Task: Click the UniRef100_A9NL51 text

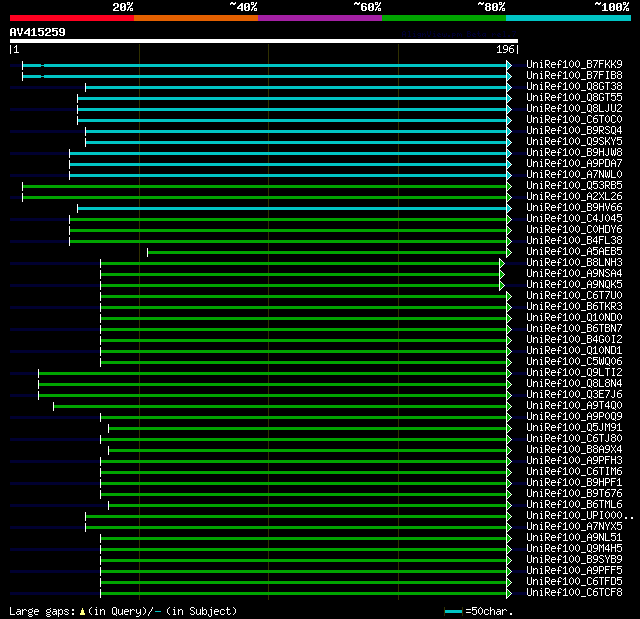Action: coord(574,538)
